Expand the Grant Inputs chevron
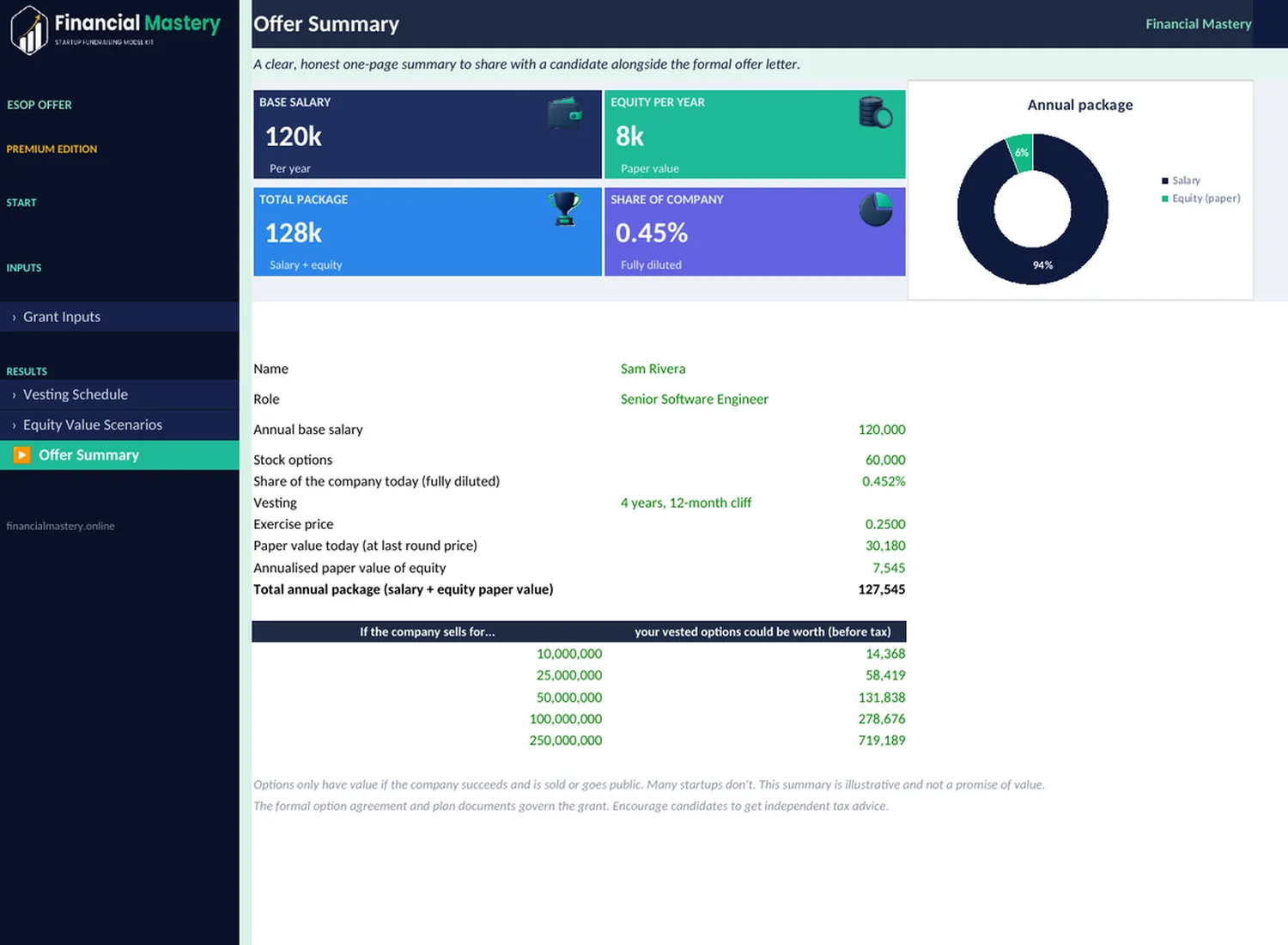The width and height of the screenshot is (1288, 945). coord(14,317)
